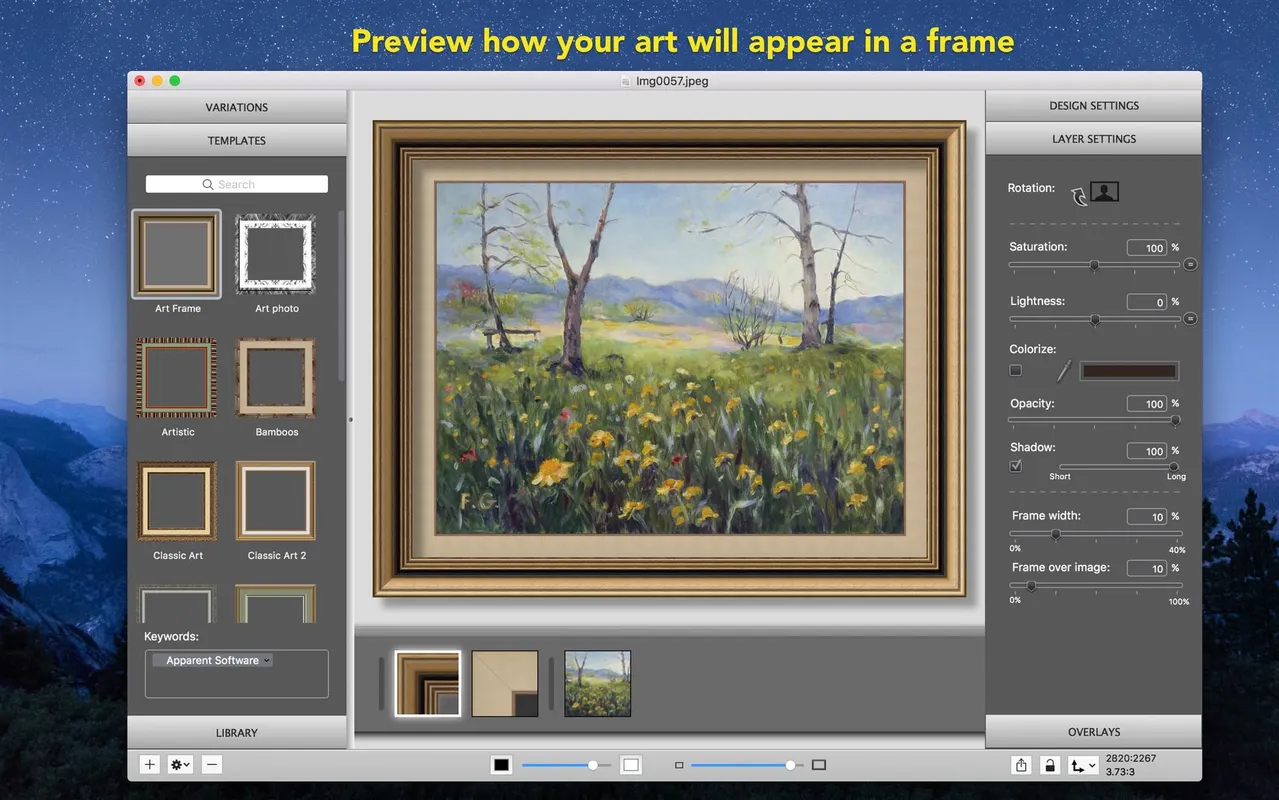Open the share/export icon in the status bar

pos(1021,764)
